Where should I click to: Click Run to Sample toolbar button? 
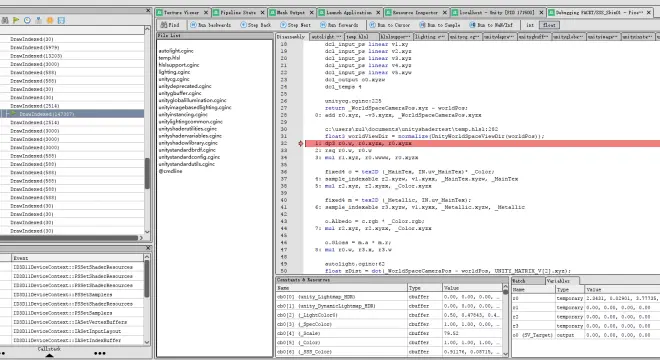439,25
